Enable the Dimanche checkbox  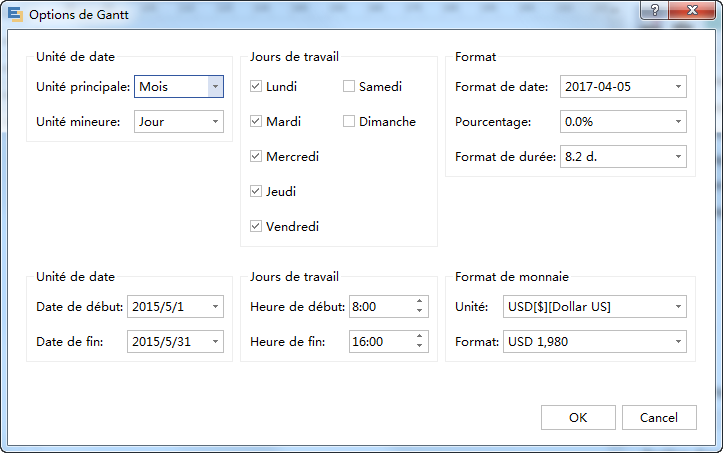349,122
